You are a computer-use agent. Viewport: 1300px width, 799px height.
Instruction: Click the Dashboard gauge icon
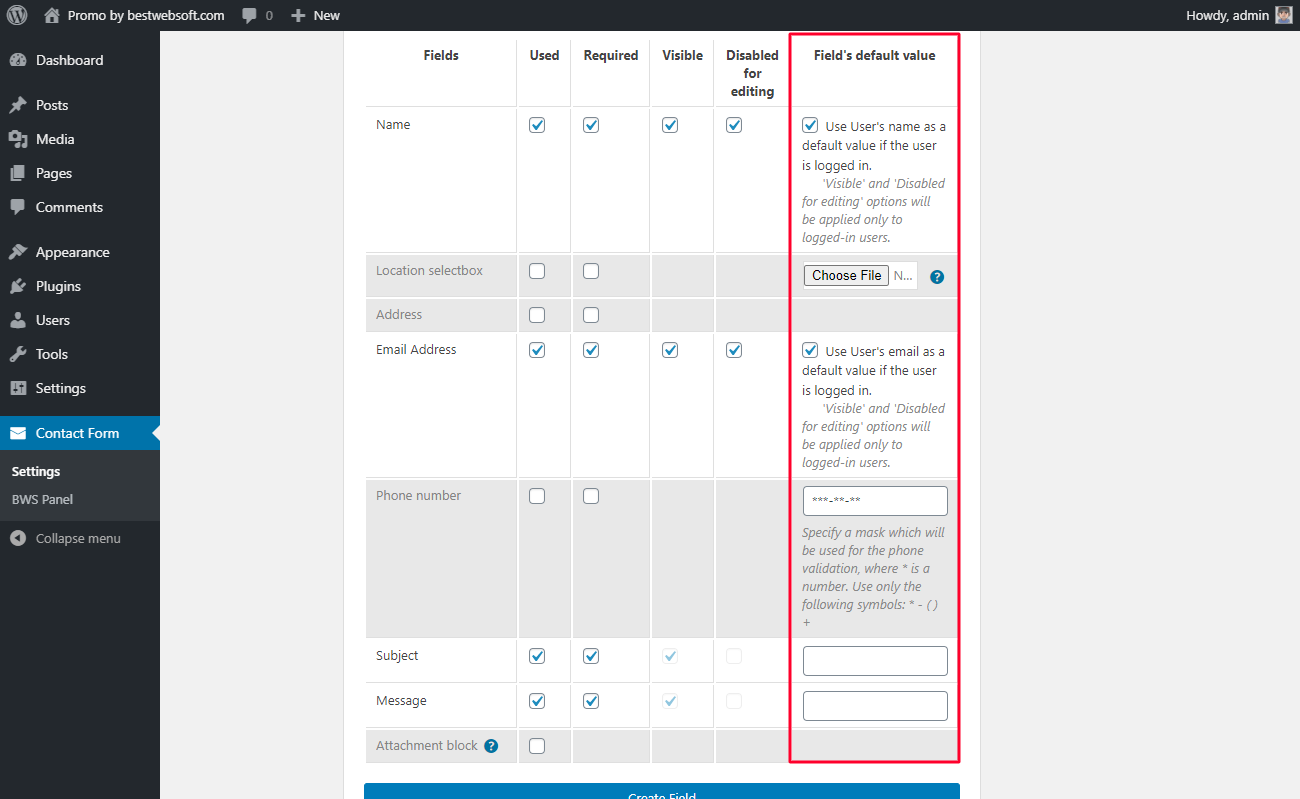click(18, 60)
